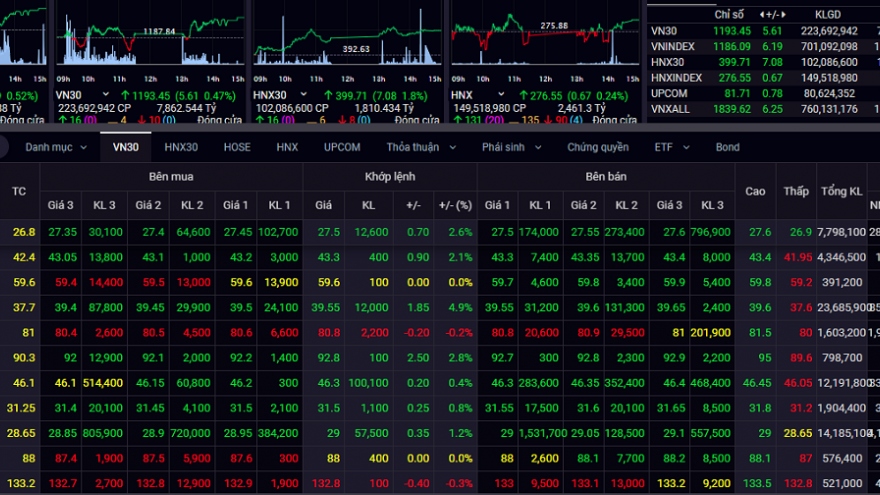This screenshot has height=495, width=880.
Task: Click the Chỉ số column header
Action: [x=728, y=15]
